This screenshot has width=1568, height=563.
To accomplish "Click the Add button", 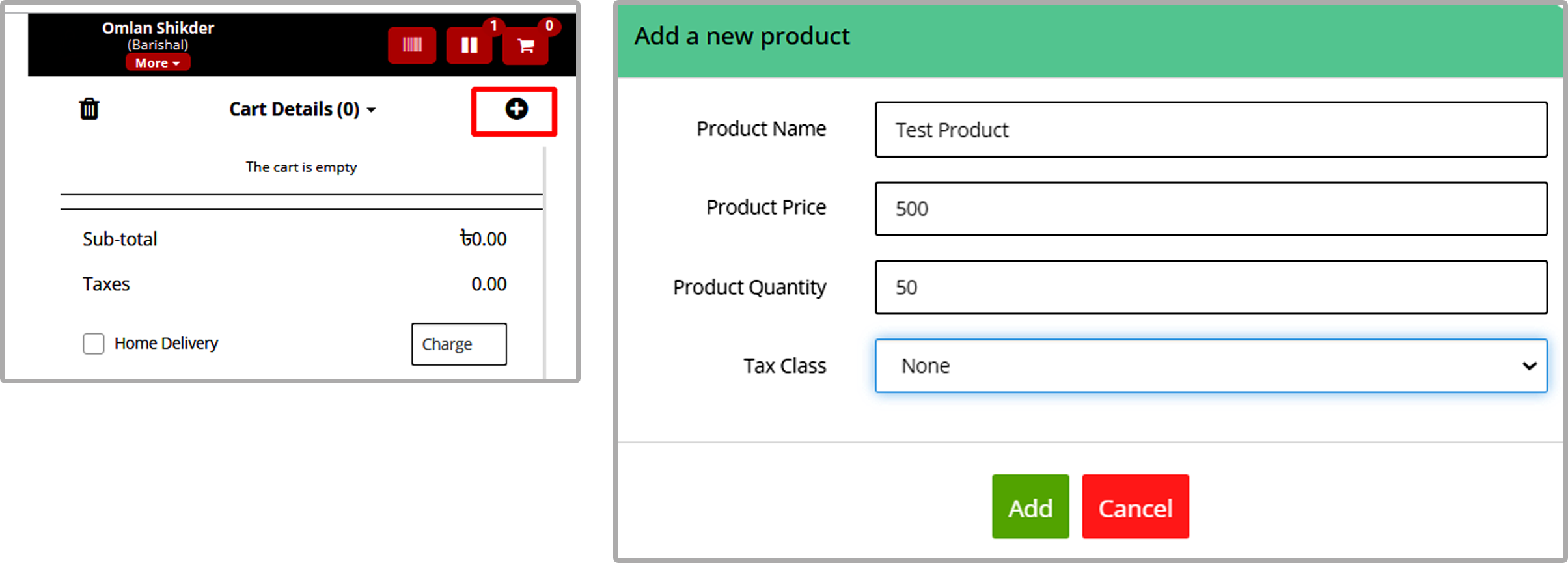I will click(x=1030, y=506).
